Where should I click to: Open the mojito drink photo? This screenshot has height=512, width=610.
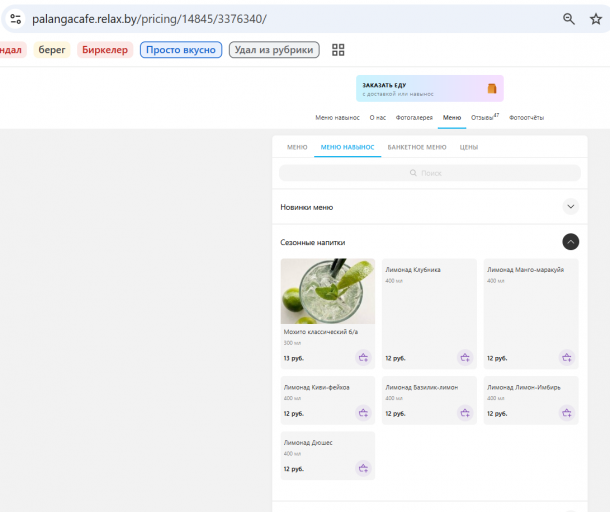328,291
